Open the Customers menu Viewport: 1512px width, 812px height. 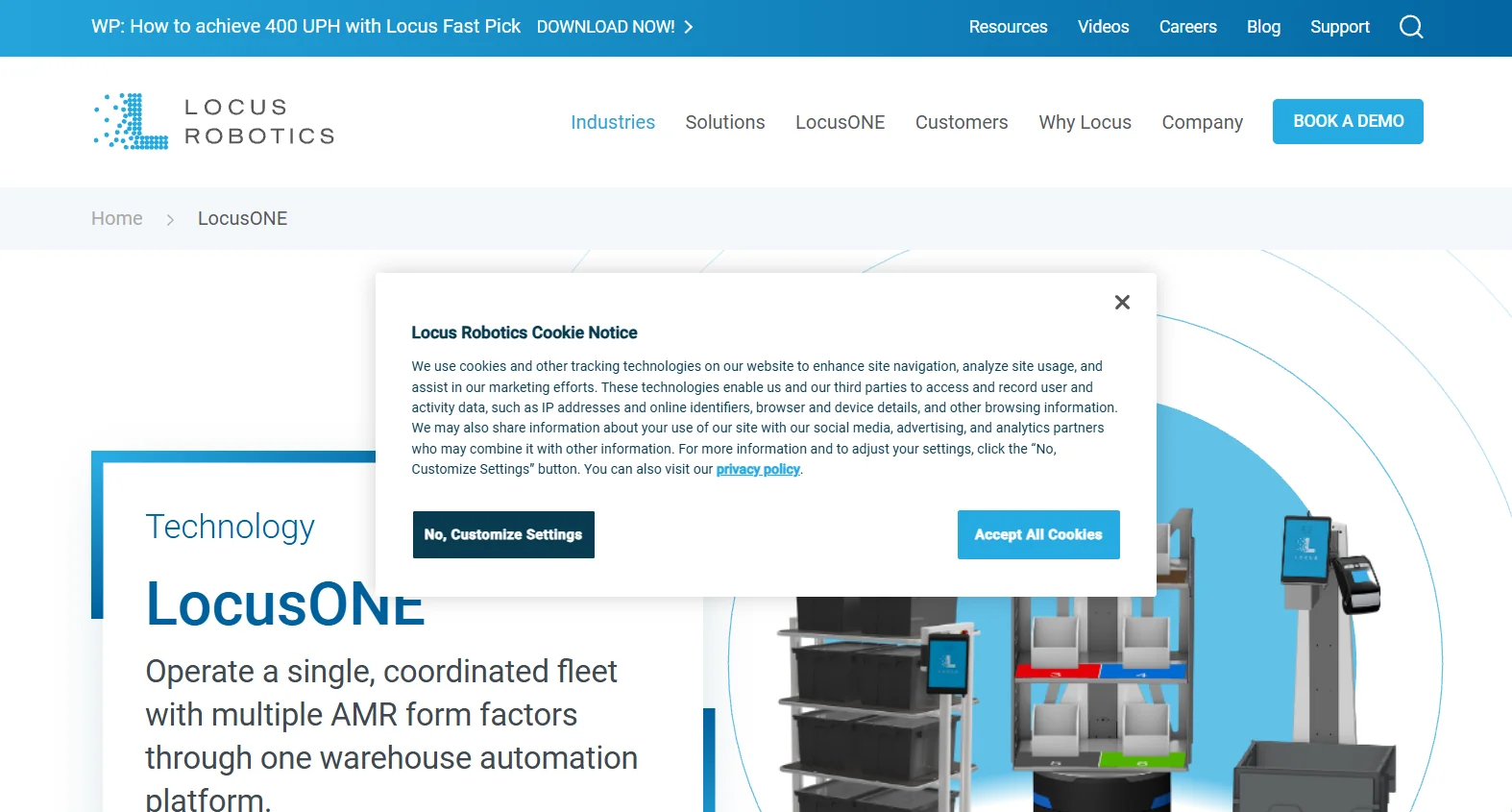[962, 122]
